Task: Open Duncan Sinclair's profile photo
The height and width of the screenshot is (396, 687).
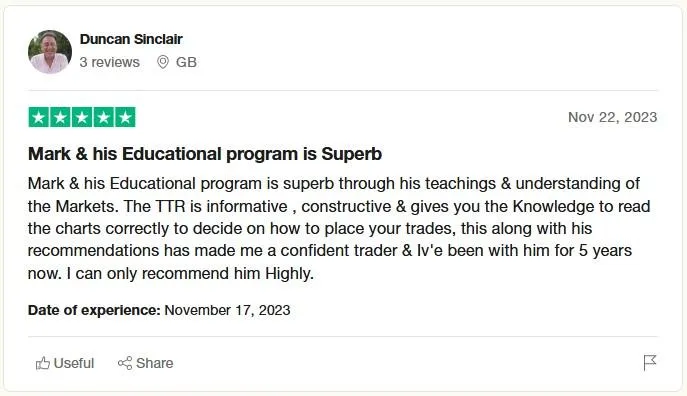Action: 50,52
